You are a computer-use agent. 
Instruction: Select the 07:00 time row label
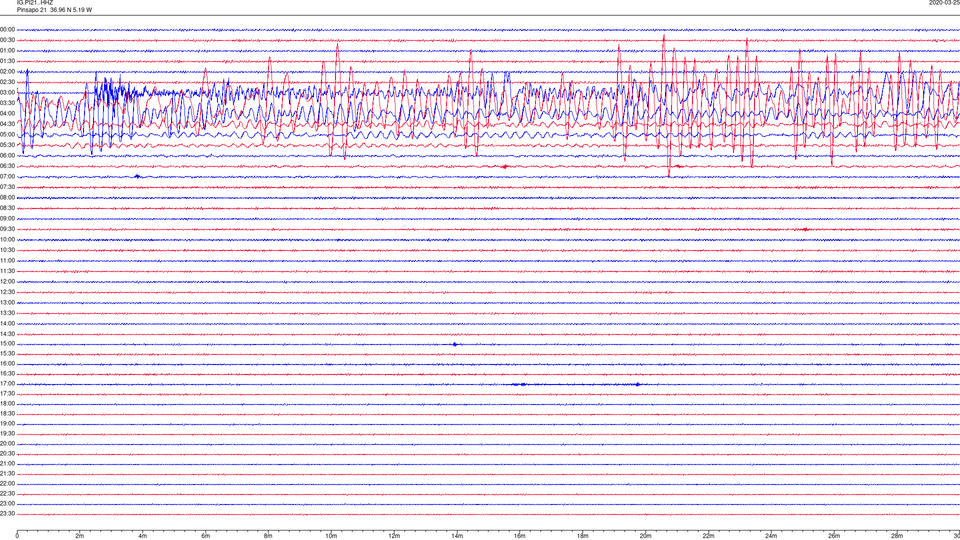click(7, 177)
